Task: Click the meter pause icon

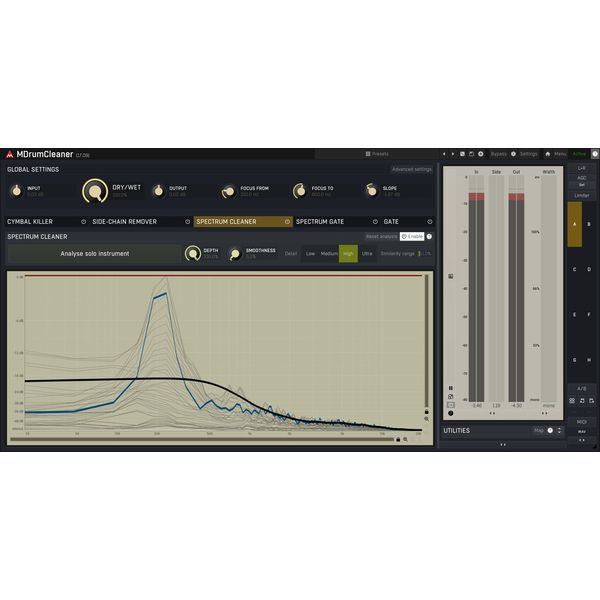Action: pyautogui.click(x=451, y=388)
